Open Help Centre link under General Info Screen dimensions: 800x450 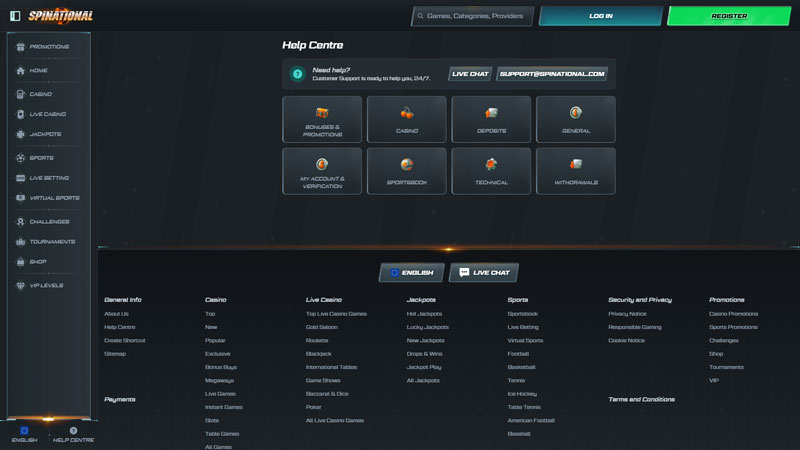point(120,327)
